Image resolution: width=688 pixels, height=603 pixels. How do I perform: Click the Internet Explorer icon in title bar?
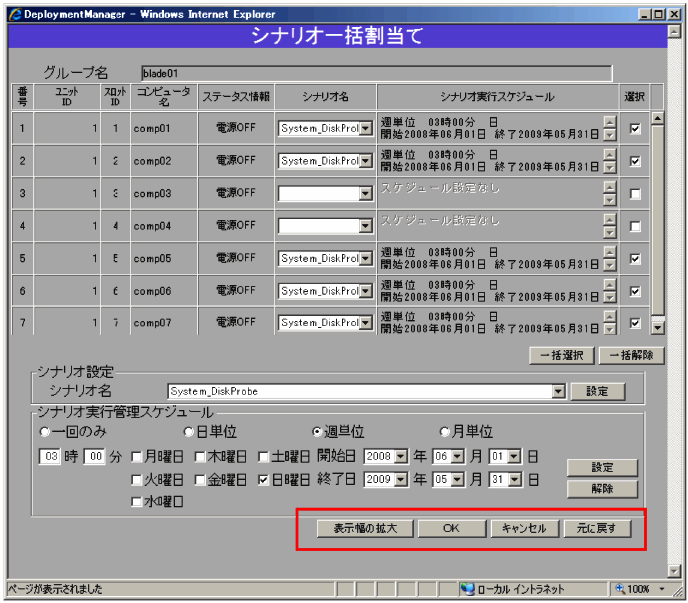(x=15, y=14)
